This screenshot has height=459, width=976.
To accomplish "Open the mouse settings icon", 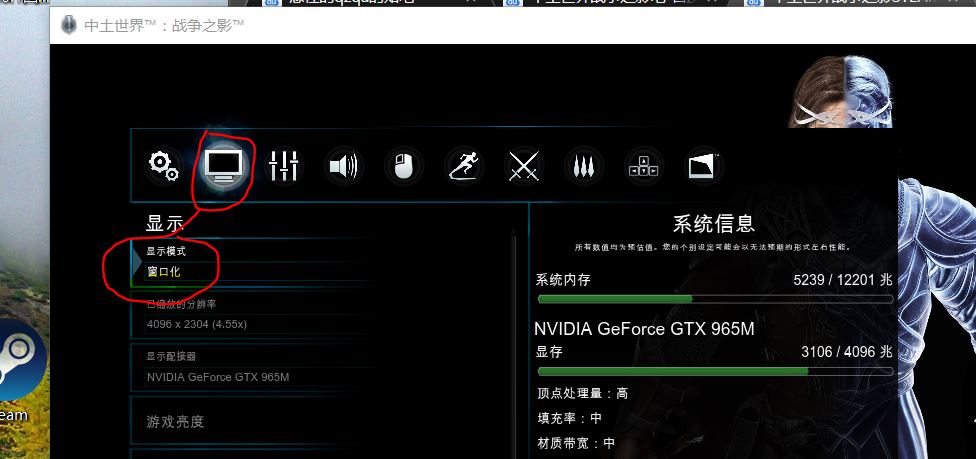I will click(x=403, y=166).
